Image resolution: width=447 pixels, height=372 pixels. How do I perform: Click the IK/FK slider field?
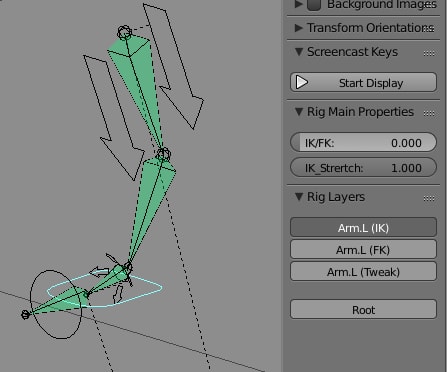[363, 142]
